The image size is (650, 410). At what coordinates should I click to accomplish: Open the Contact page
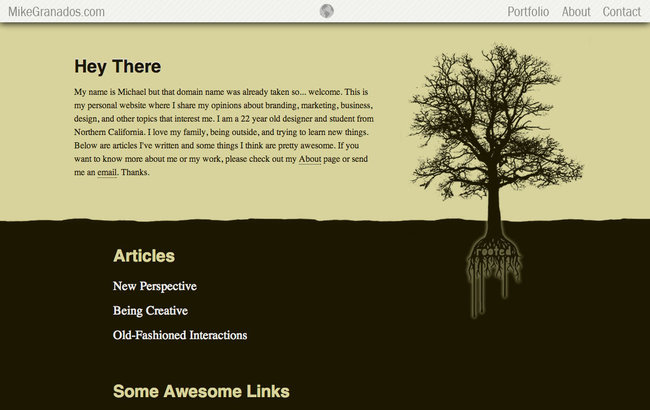click(621, 12)
